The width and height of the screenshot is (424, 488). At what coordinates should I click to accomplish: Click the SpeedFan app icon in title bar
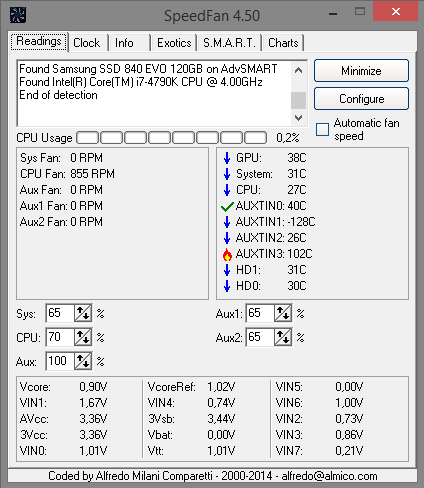tap(18, 15)
